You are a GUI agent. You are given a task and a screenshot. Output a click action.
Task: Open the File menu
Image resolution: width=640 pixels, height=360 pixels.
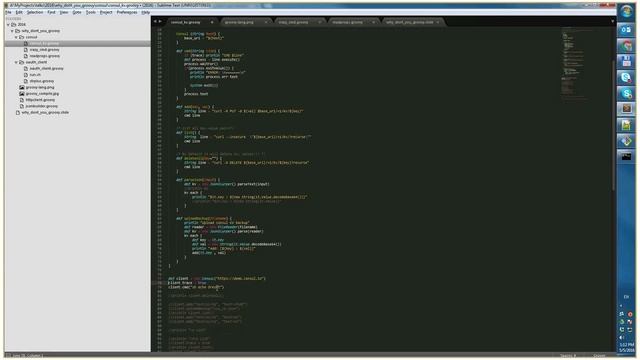8,12
